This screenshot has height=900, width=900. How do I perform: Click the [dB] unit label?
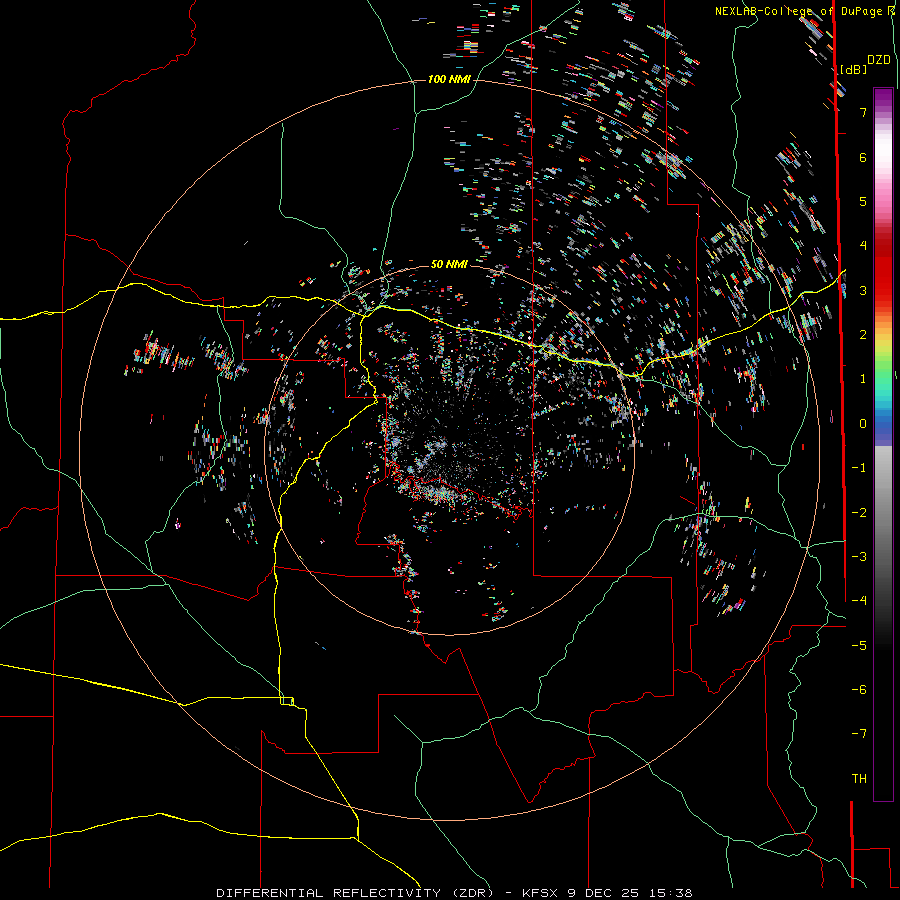click(853, 70)
